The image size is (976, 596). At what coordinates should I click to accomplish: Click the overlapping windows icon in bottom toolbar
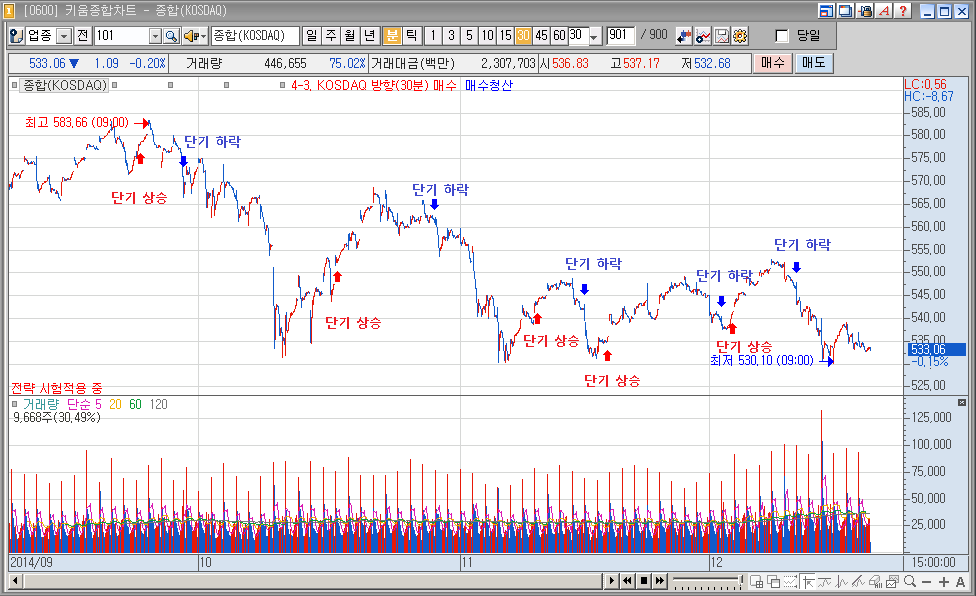774,582
